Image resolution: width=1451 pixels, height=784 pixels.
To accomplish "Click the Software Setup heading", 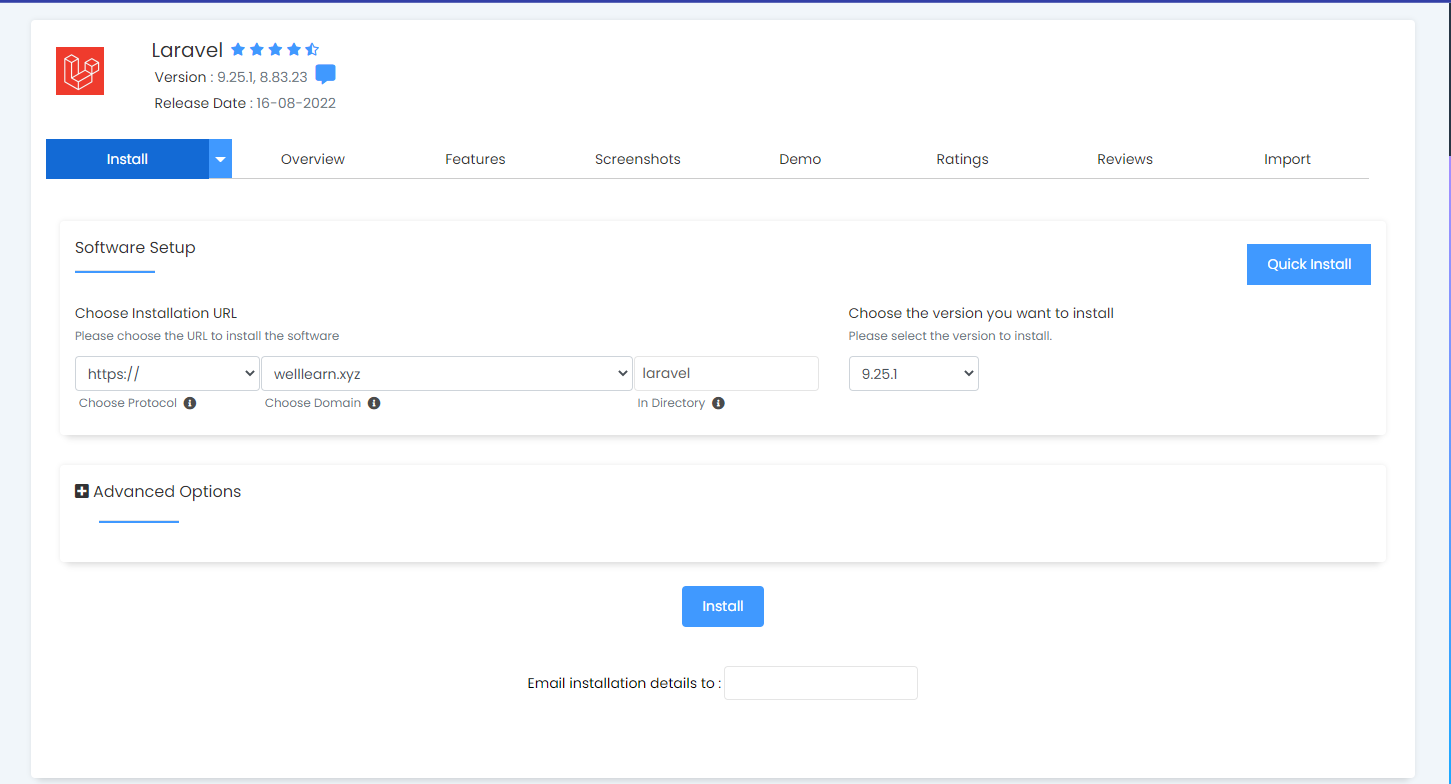I will [135, 248].
